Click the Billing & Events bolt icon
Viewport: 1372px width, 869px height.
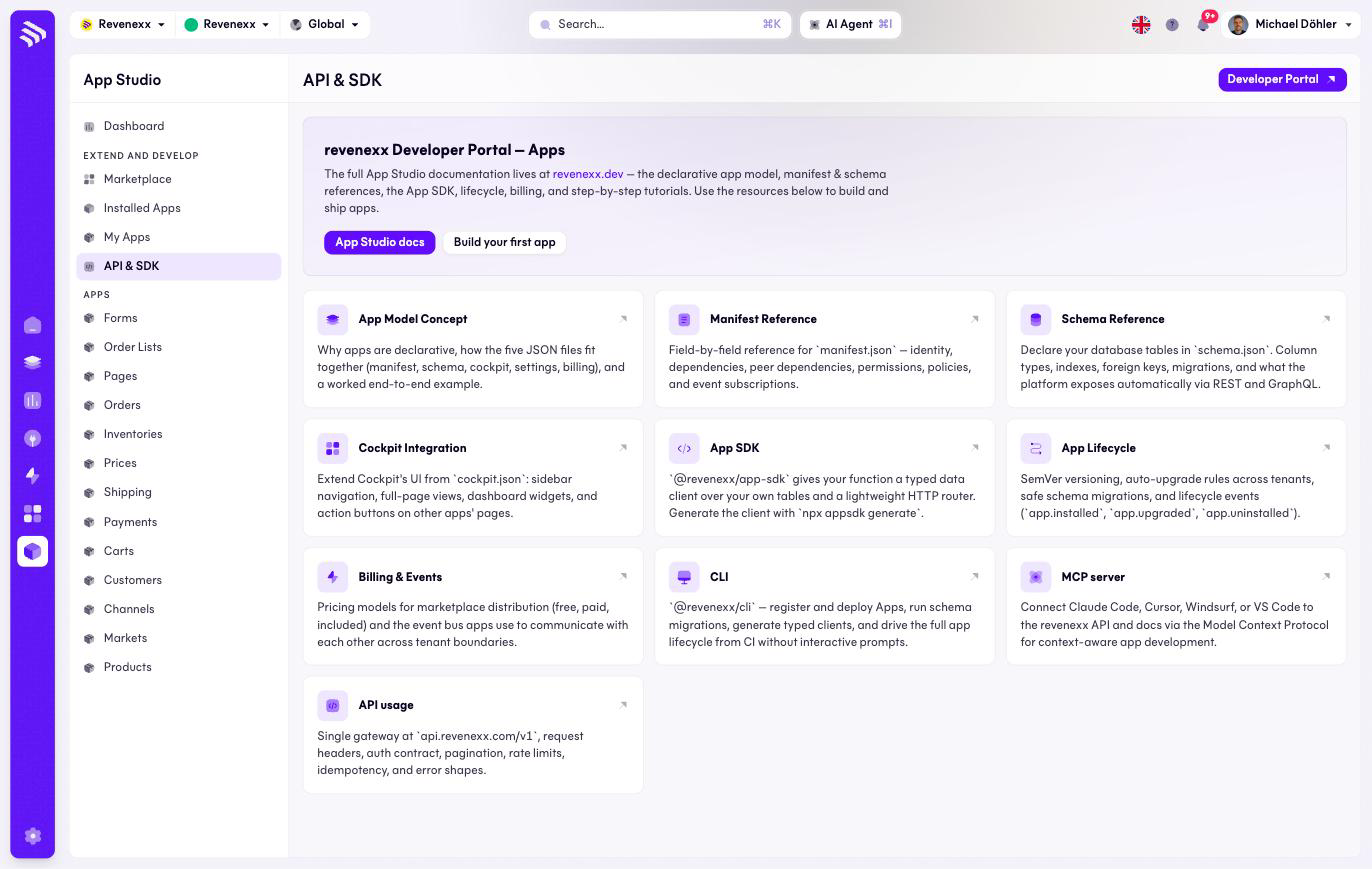(x=333, y=577)
